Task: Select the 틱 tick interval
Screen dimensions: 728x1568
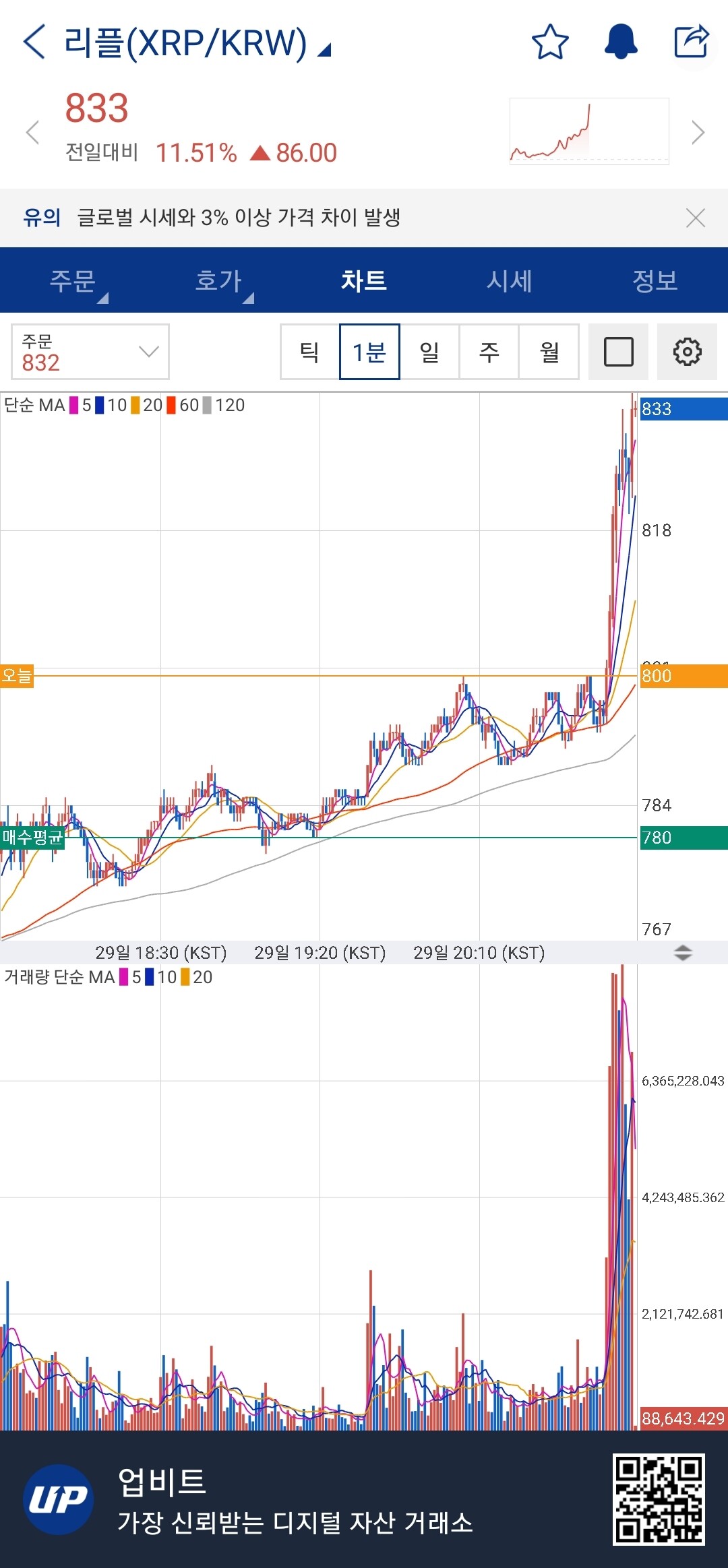Action: coord(309,352)
